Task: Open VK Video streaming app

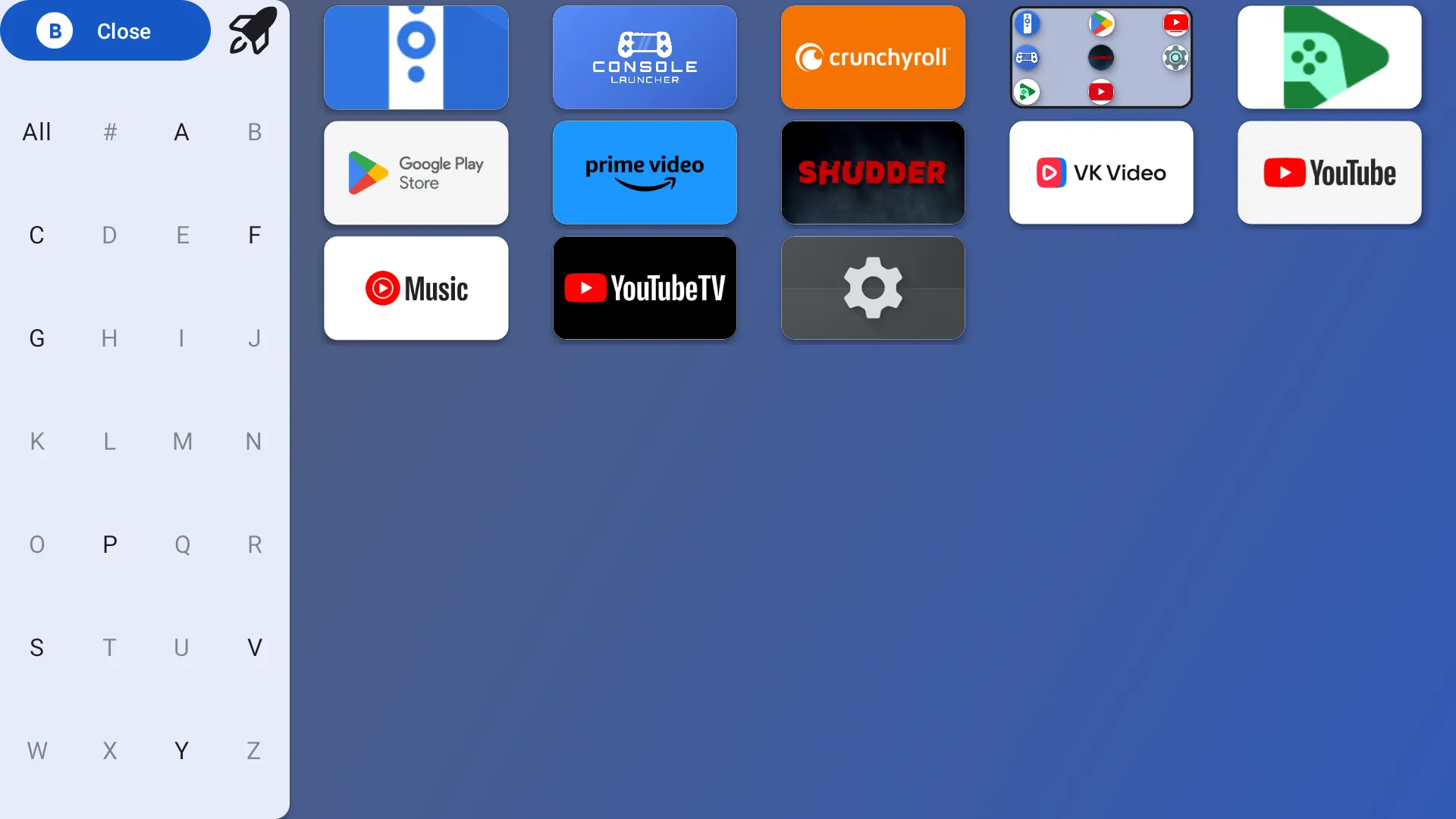Action: coord(1101,172)
